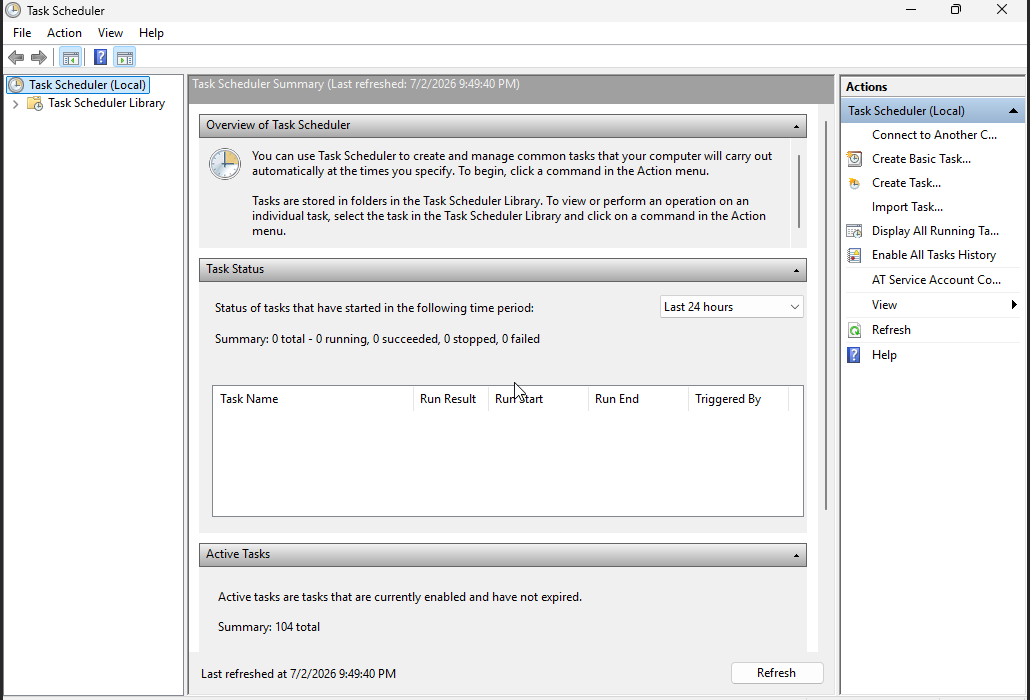
Task: Open the Last 24 hours dropdown
Action: (x=732, y=307)
